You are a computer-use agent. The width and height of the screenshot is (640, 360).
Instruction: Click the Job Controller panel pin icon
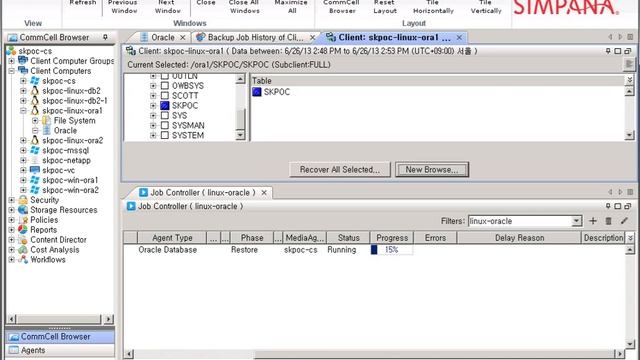point(608,206)
